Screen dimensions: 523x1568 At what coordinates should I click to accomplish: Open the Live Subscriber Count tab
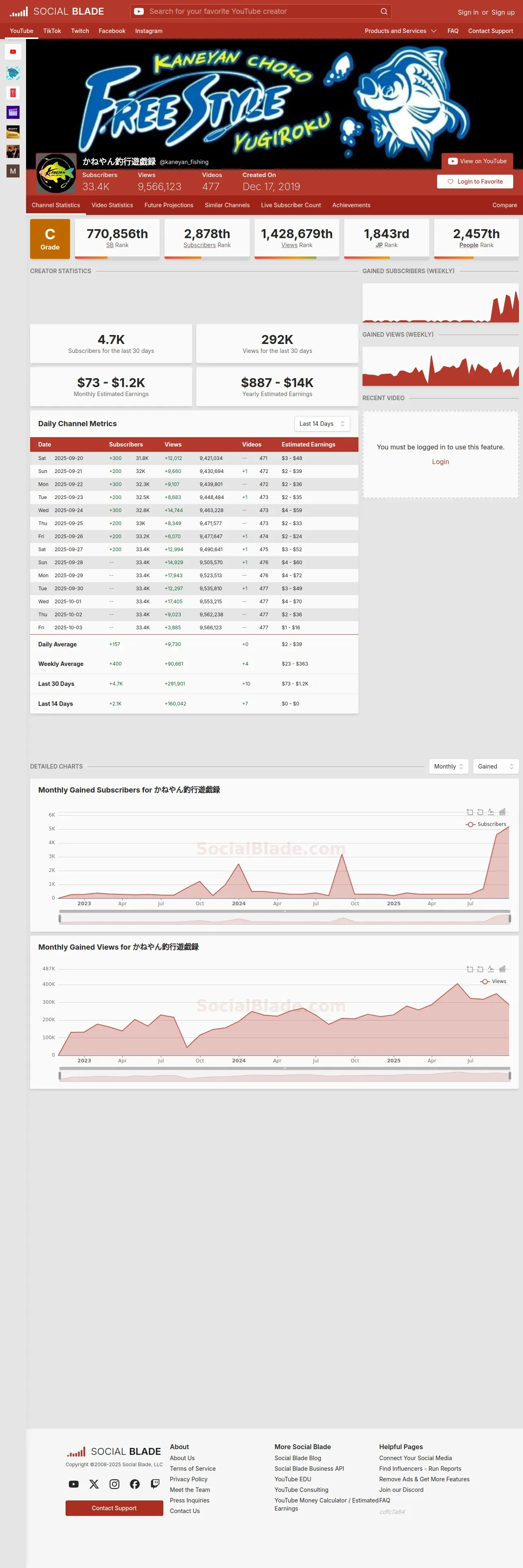click(x=291, y=205)
